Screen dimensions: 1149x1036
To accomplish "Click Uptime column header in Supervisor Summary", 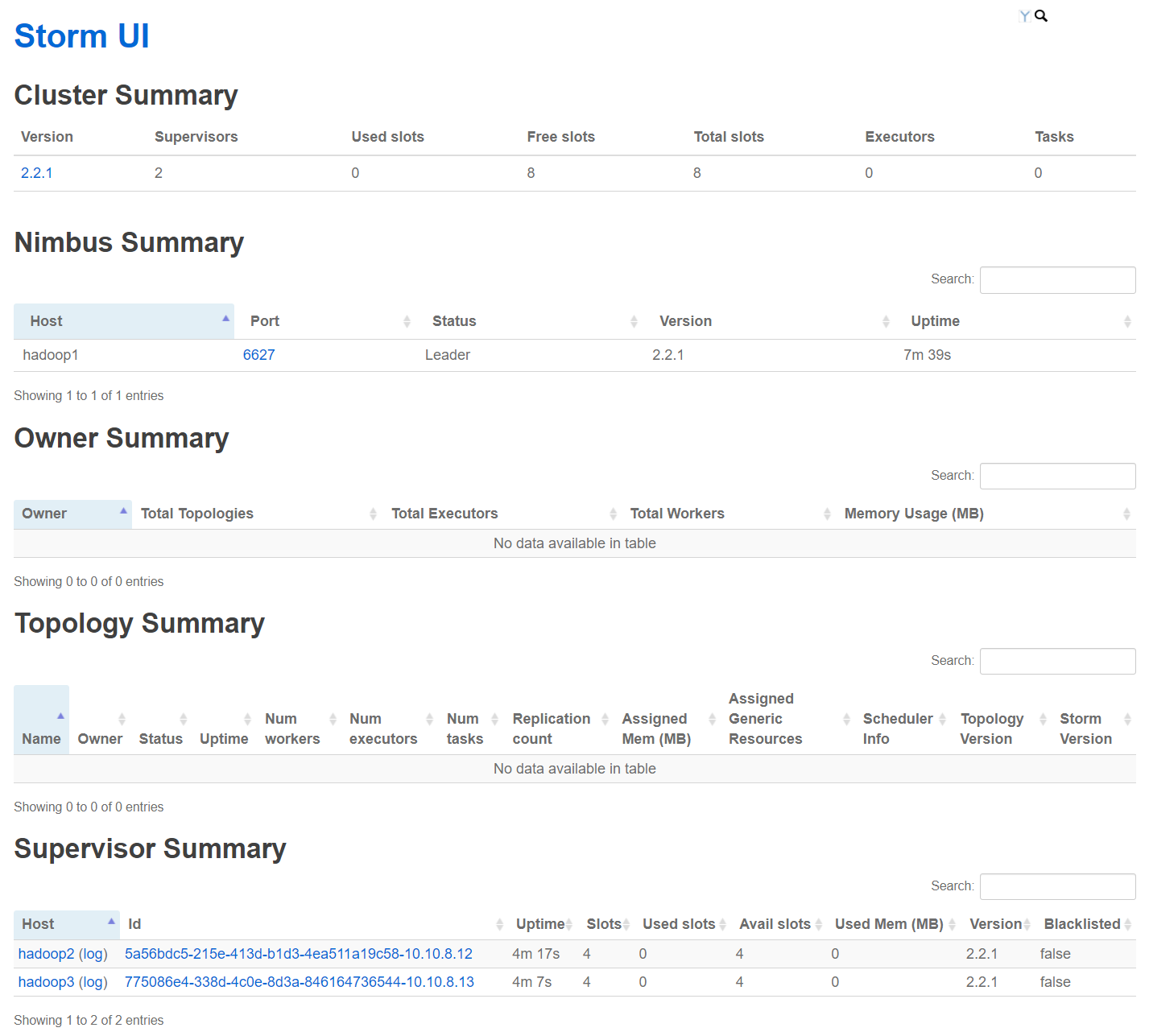I will click(540, 924).
